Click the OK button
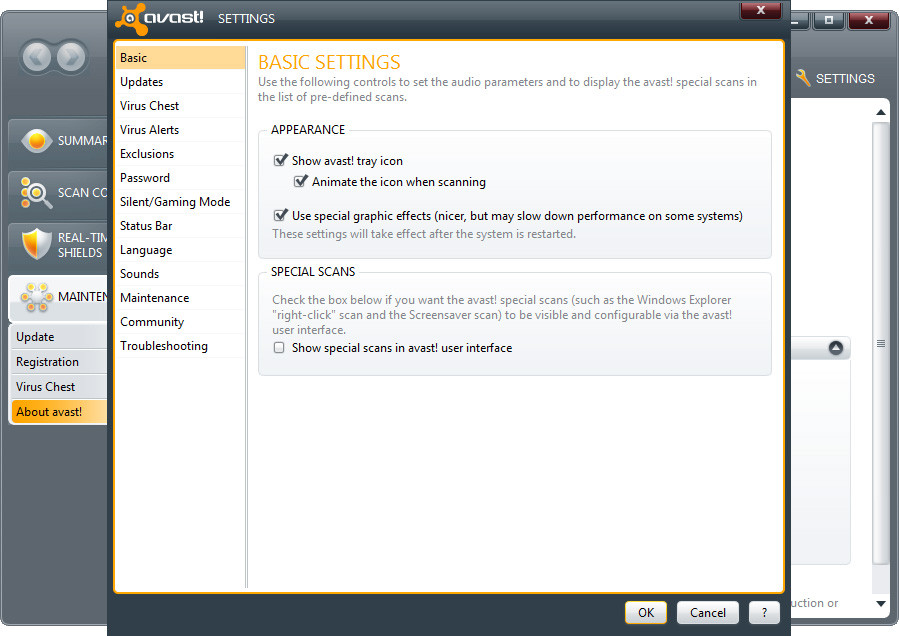This screenshot has height=636, width=899. (646, 612)
